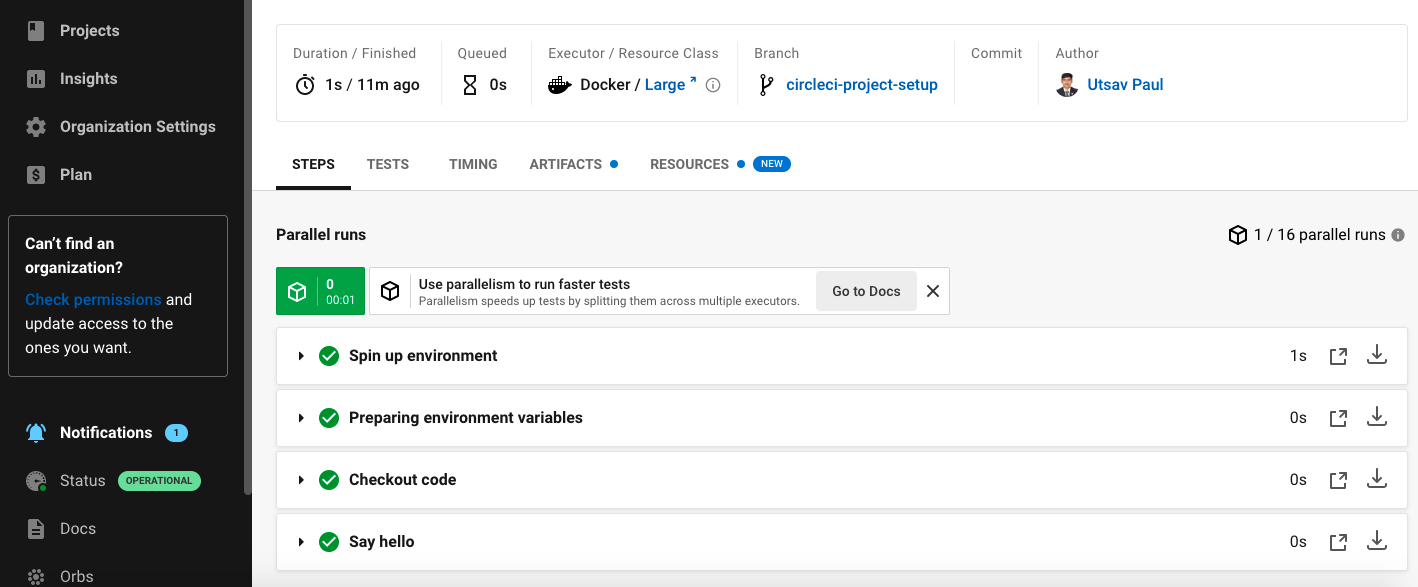Image resolution: width=1418 pixels, height=587 pixels.
Task: Dismiss the parallelism tip banner
Action: (933, 291)
